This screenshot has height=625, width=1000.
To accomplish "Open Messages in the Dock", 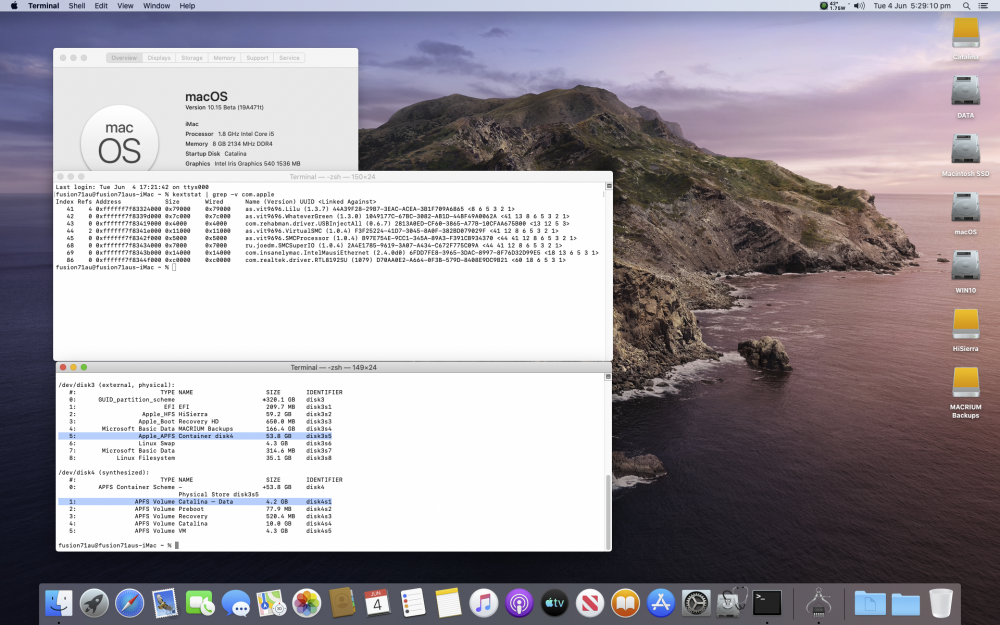I will pos(236,603).
